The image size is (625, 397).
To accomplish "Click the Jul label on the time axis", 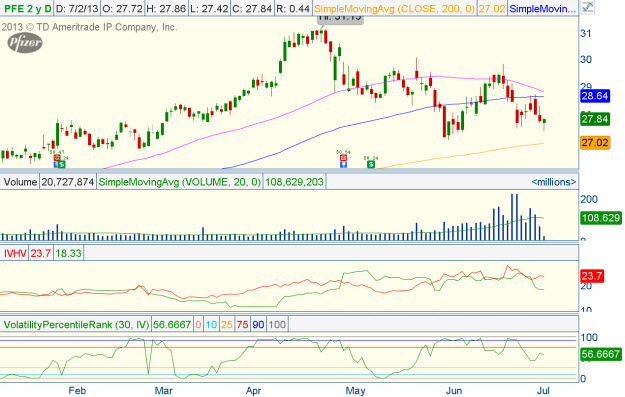I will tap(543, 390).
